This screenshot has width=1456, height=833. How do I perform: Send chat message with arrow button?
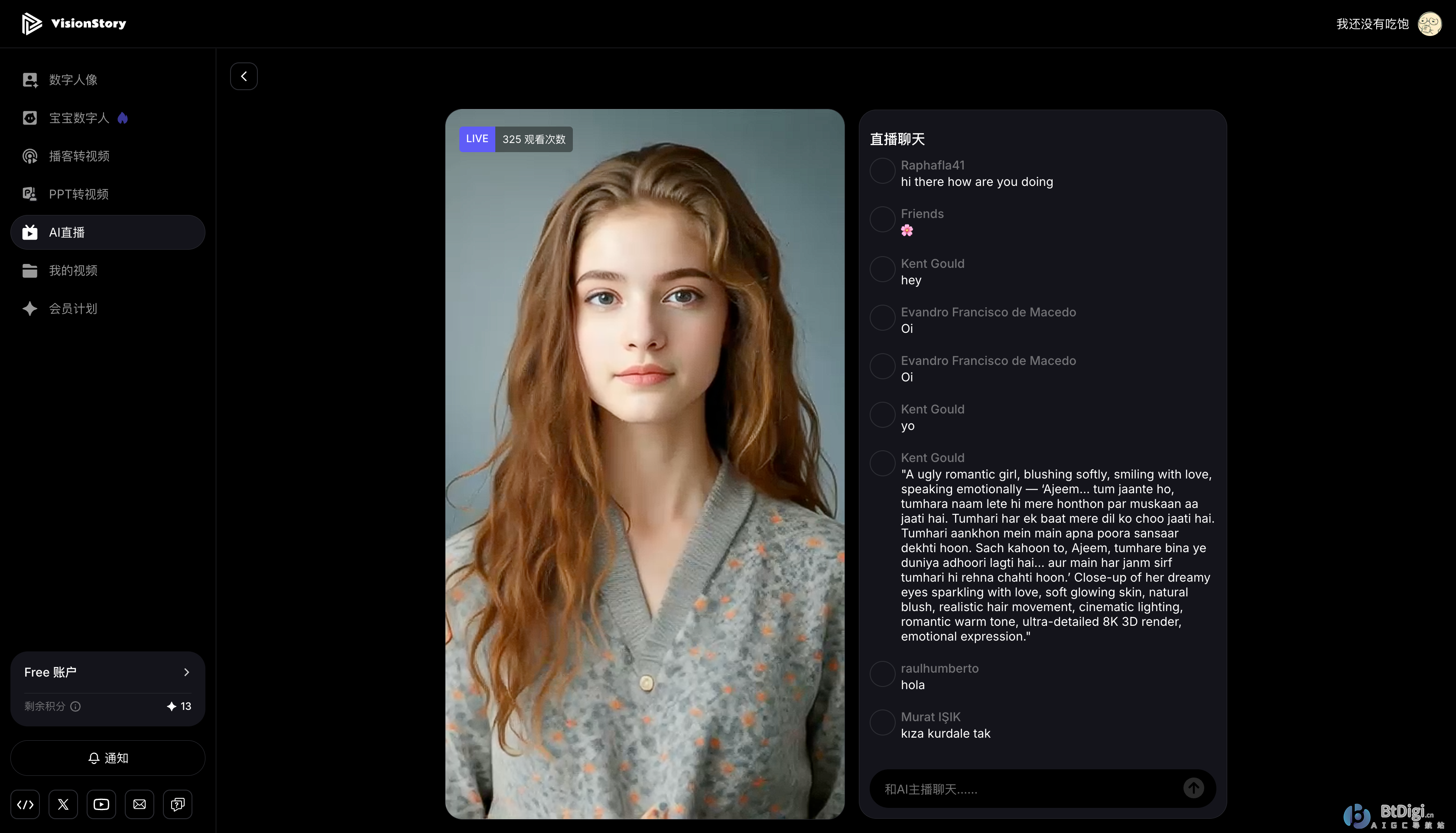click(1193, 788)
